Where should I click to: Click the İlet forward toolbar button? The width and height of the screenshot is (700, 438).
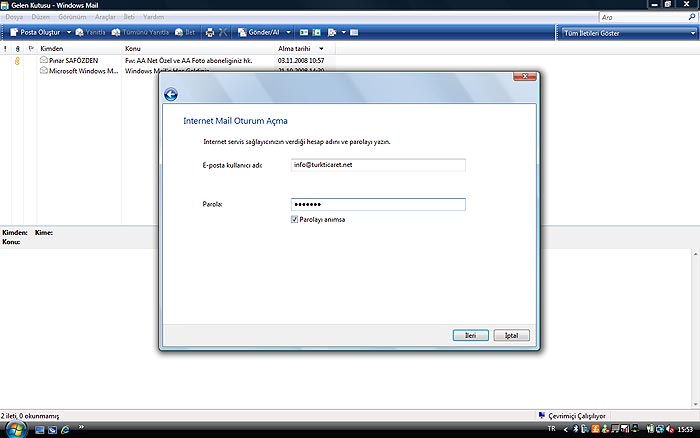[185, 32]
